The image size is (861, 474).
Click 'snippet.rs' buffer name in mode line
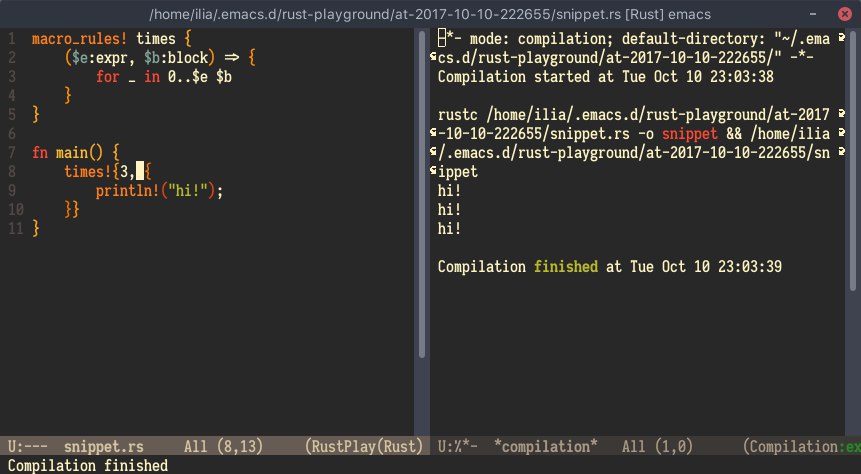click(104, 446)
